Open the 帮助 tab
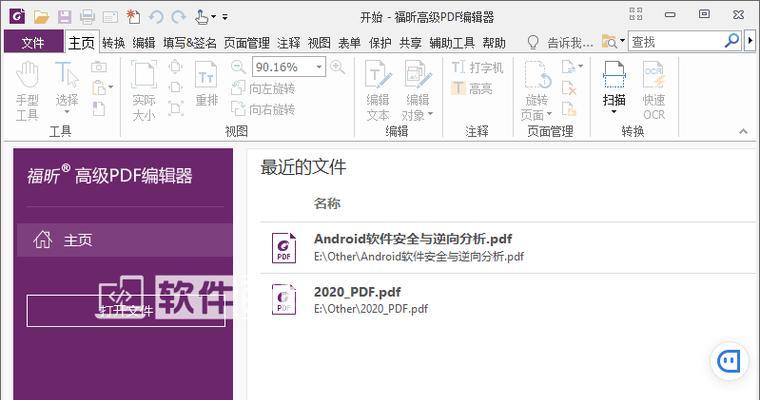Image resolution: width=760 pixels, height=400 pixels. coord(494,43)
